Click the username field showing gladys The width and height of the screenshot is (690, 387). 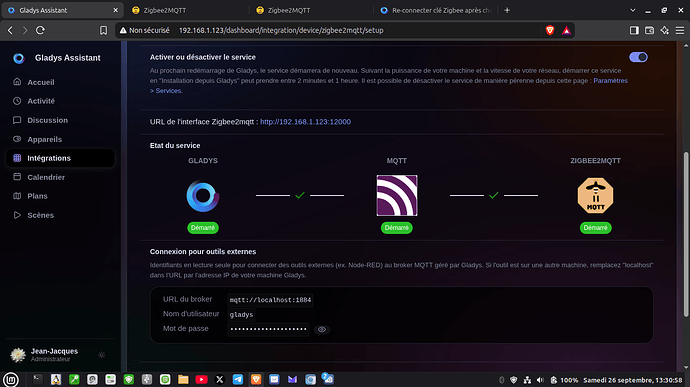tap(241, 315)
